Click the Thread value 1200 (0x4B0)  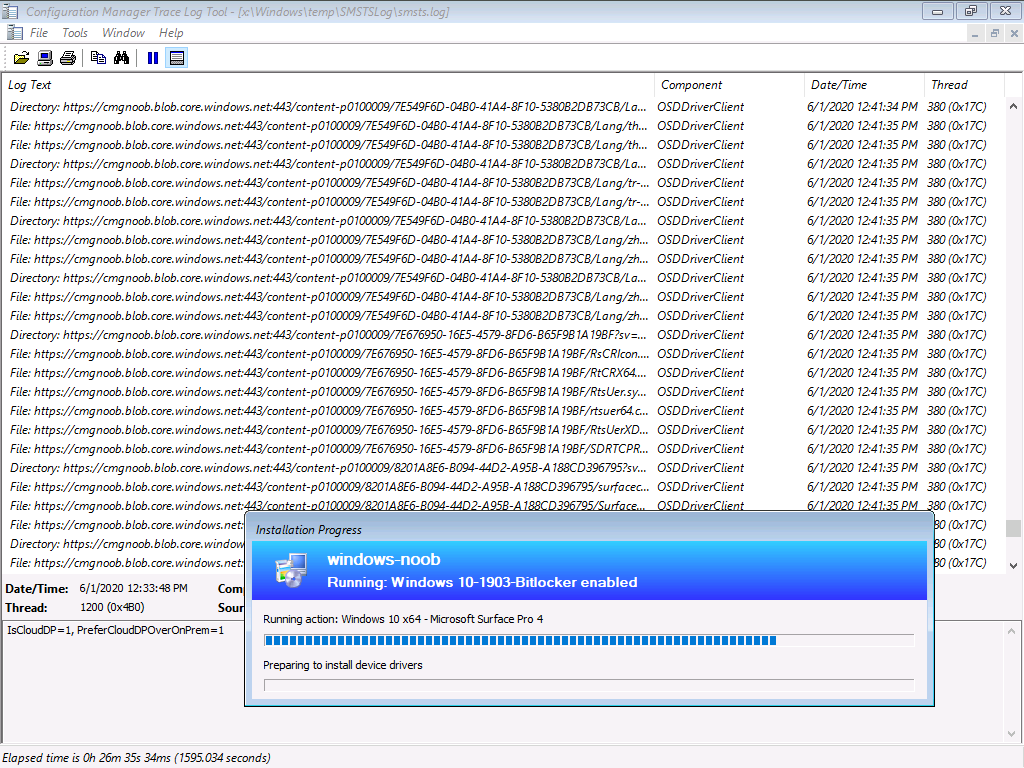(x=112, y=607)
